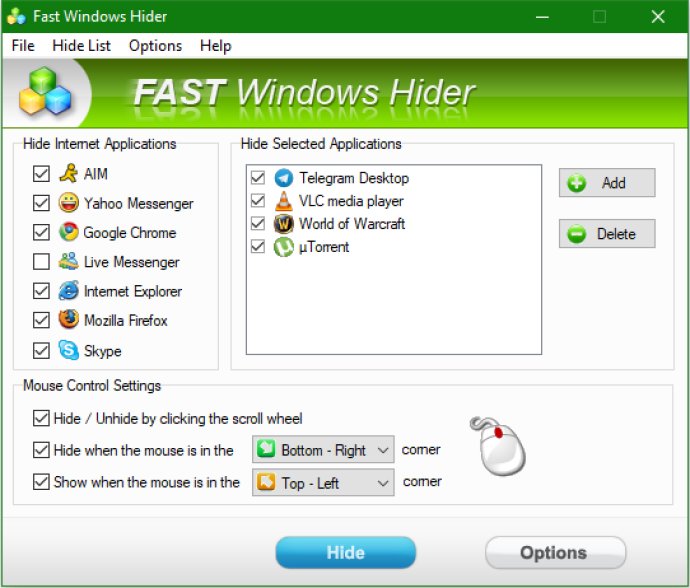This screenshot has height=588, width=690.
Task: Select the VLC media player list entry
Action: [x=393, y=201]
